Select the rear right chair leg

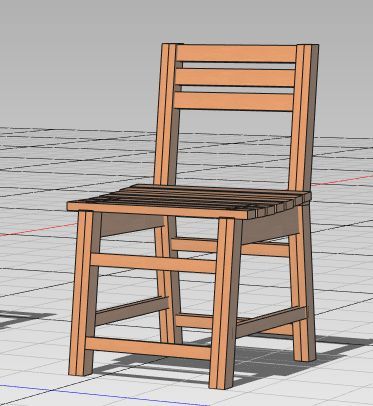[303, 283]
